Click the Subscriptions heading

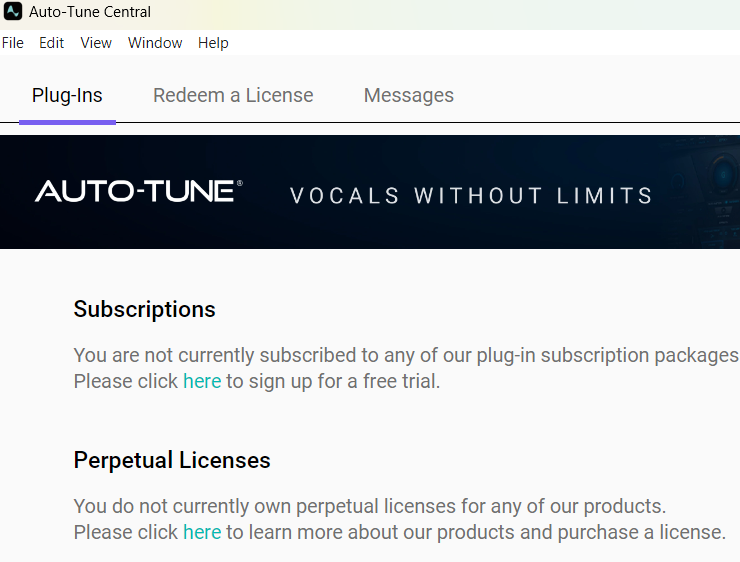[x=144, y=309]
